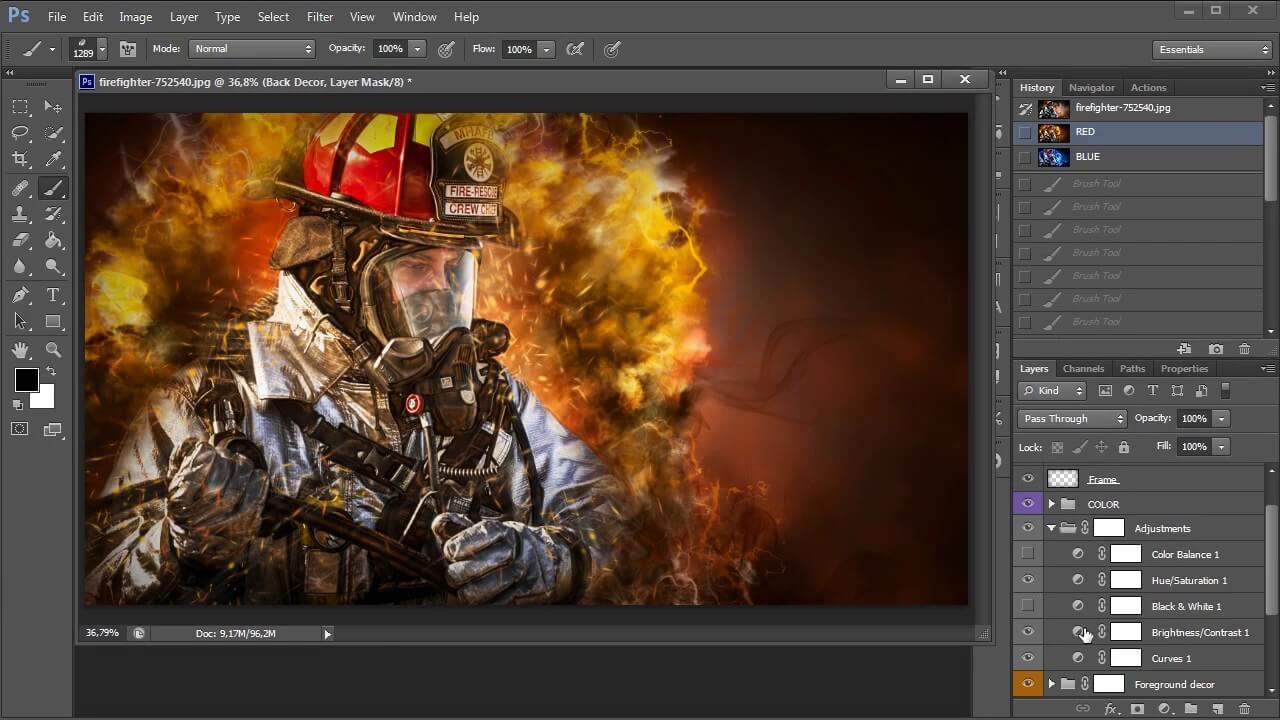This screenshot has height=720, width=1280.
Task: Show the Color Balance 1 layer
Action: pyautogui.click(x=1028, y=554)
